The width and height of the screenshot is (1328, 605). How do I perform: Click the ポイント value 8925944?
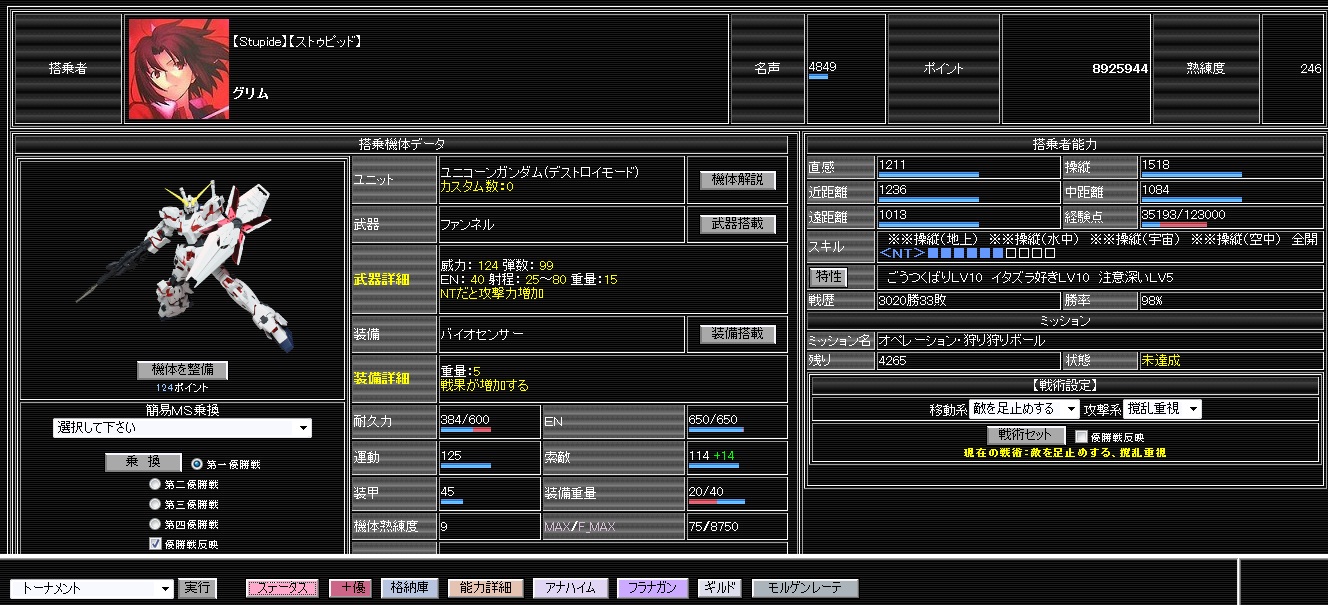[x=1120, y=69]
